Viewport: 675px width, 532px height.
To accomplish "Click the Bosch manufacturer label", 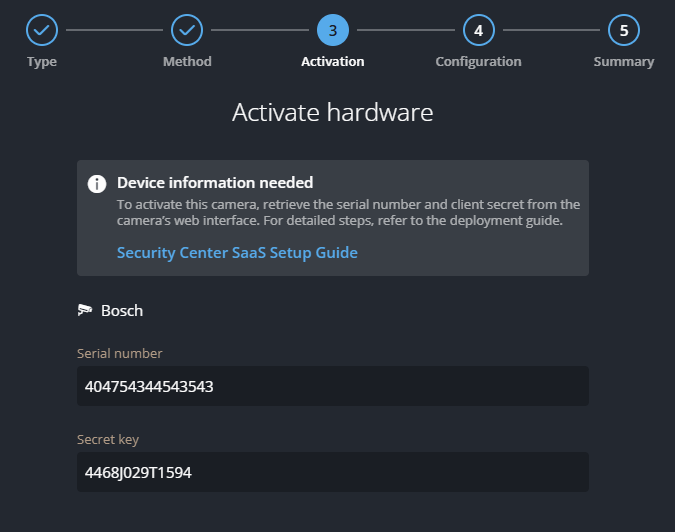I will click(122, 311).
